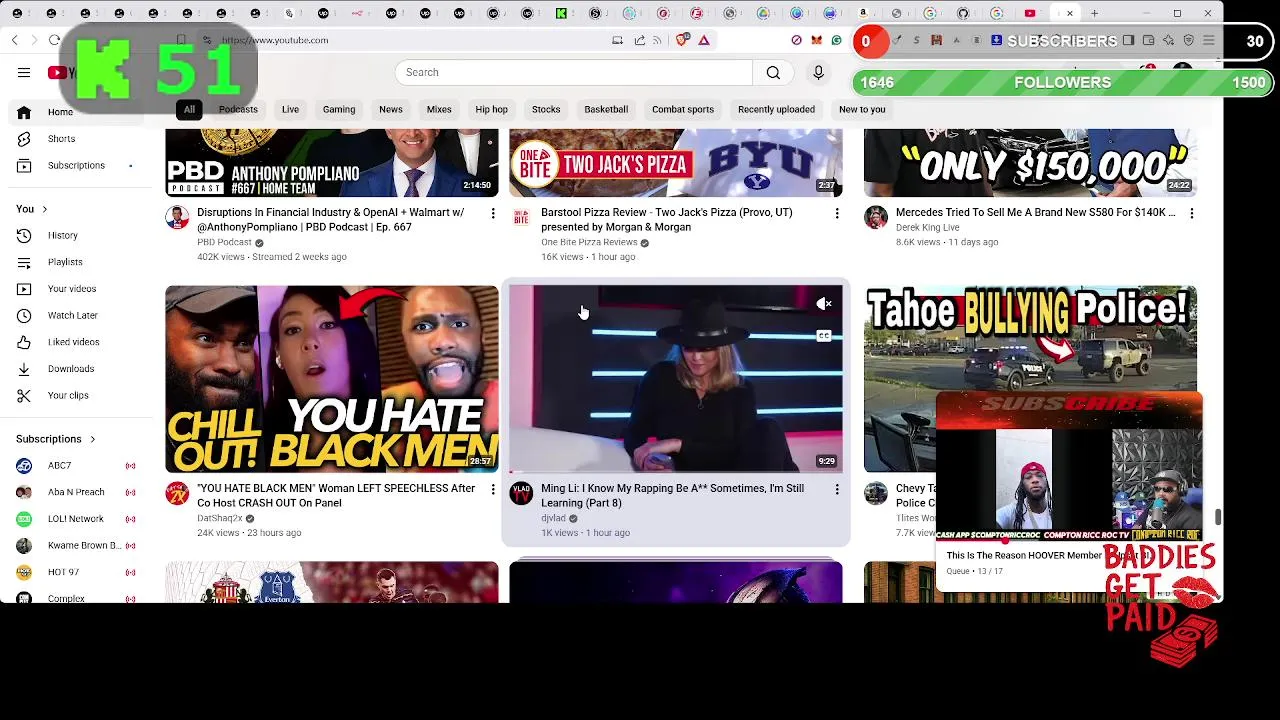Open more options for YOU HATE BLACK MEN video

pos(492,489)
